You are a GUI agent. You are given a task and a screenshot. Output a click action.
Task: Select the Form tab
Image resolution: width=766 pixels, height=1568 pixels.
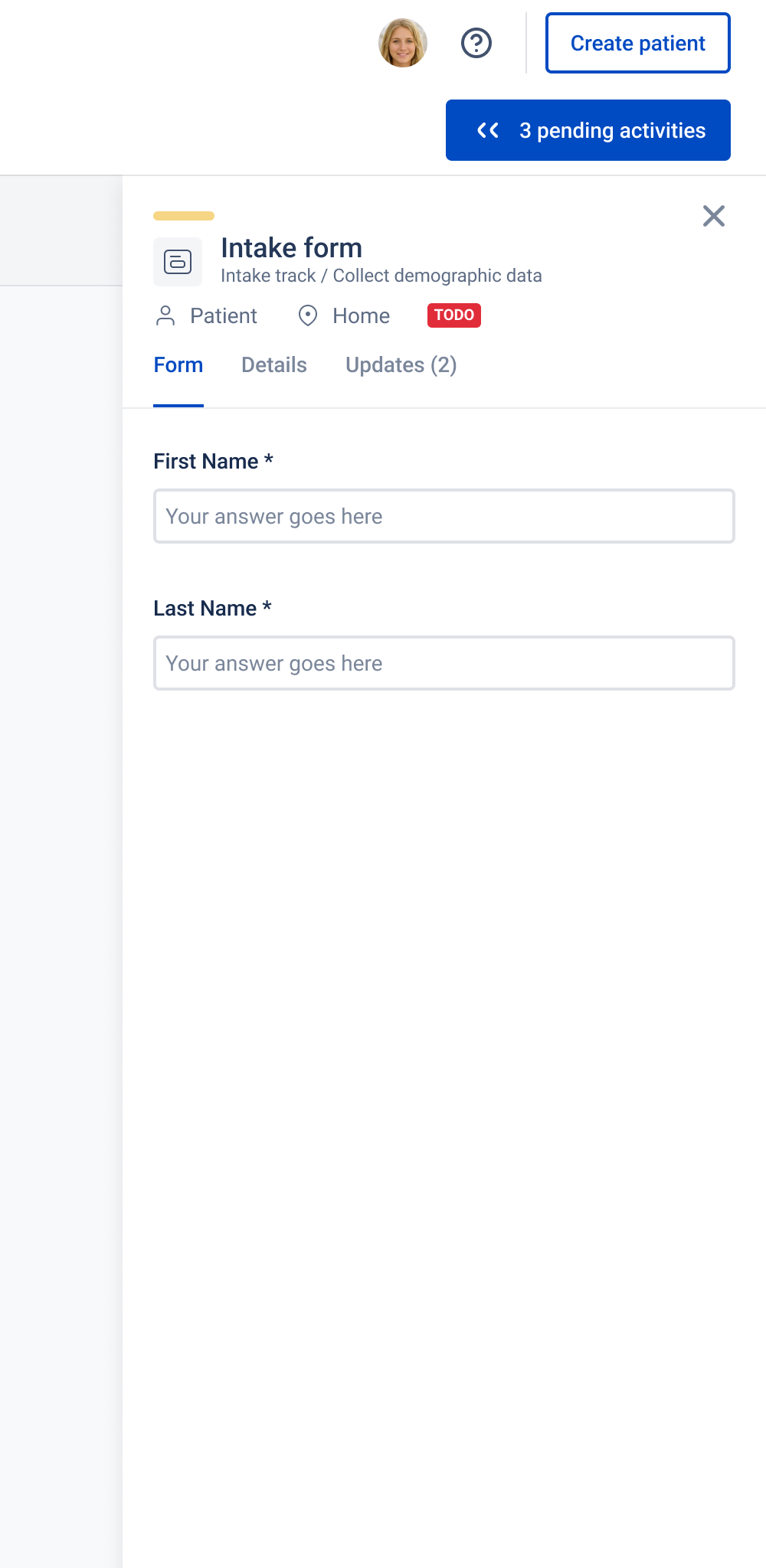178,365
